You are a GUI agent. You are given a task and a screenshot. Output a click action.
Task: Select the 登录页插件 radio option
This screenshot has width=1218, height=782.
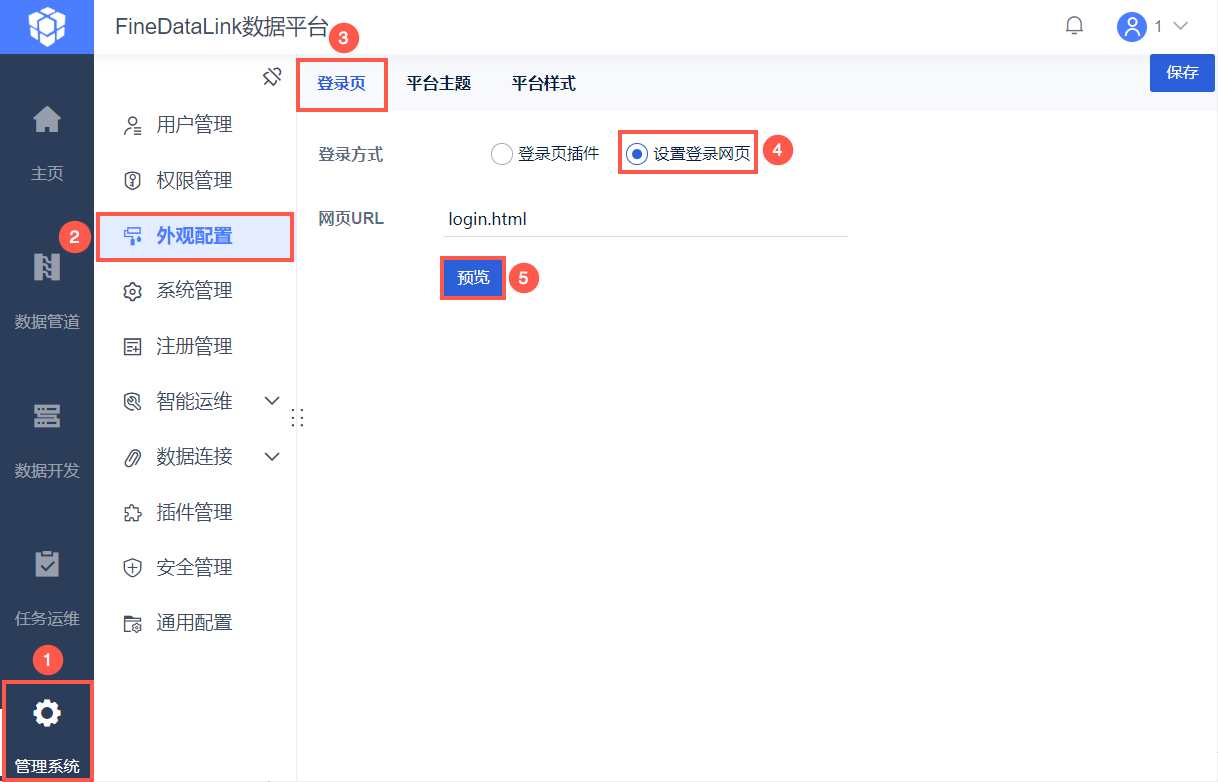click(501, 154)
